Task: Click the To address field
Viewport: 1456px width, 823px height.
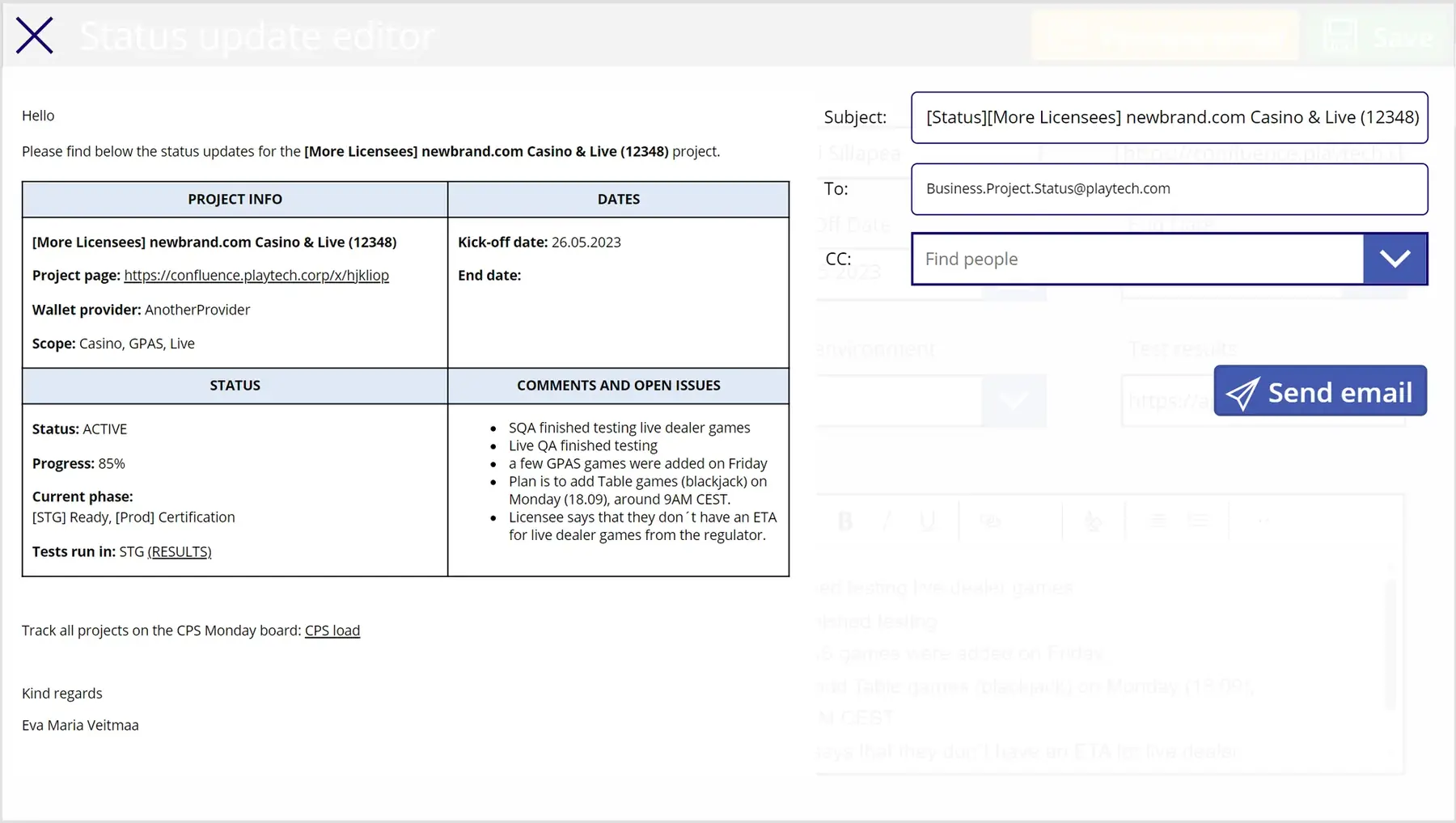Action: [1169, 189]
